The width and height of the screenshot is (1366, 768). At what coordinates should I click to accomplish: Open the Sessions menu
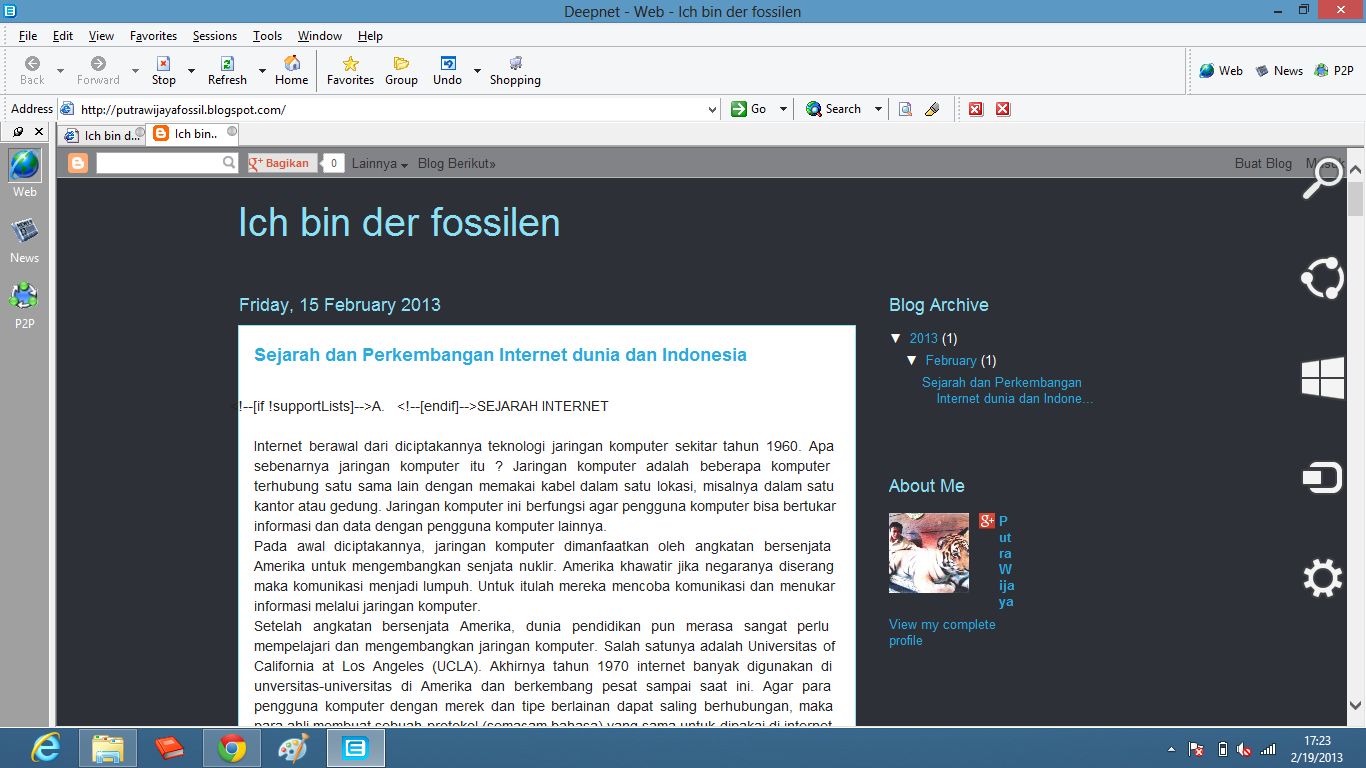214,35
